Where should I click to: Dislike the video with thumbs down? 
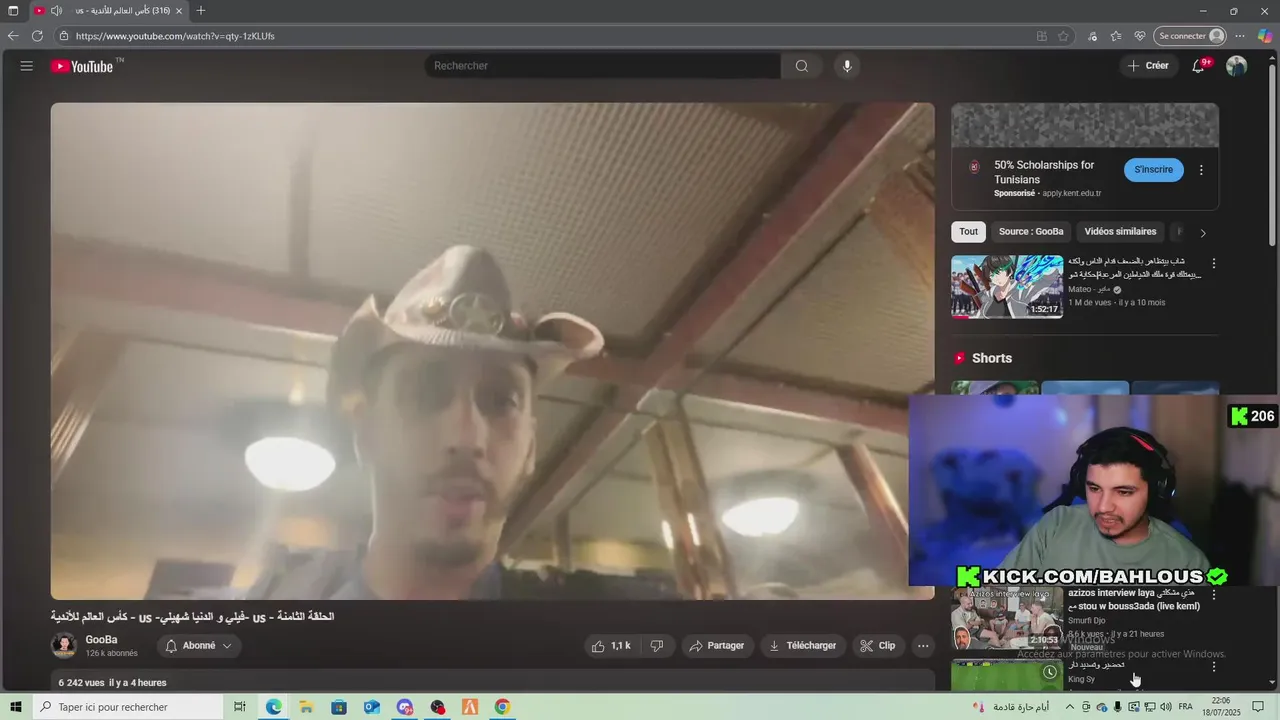tap(657, 646)
